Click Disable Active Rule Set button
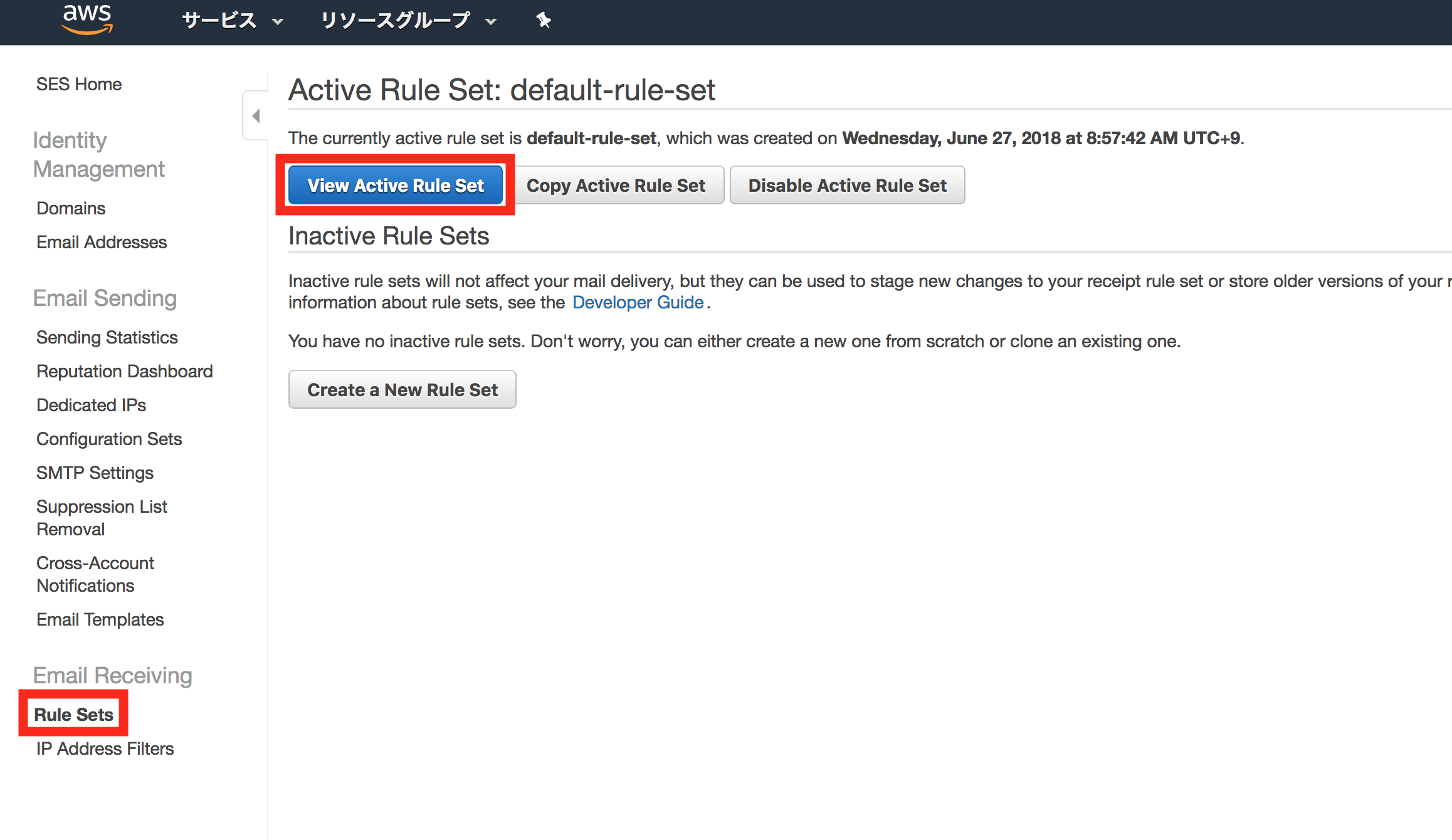The height and width of the screenshot is (840, 1452). pos(847,186)
